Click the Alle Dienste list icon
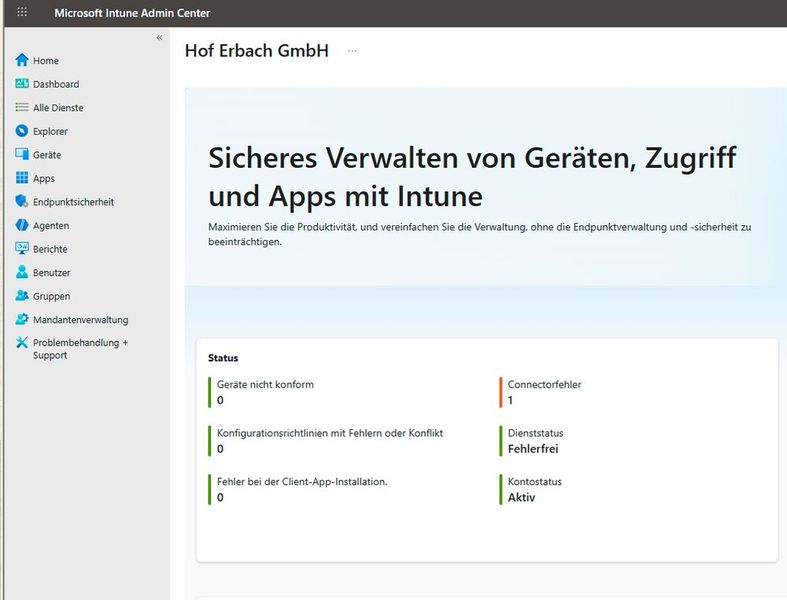 click(x=22, y=107)
